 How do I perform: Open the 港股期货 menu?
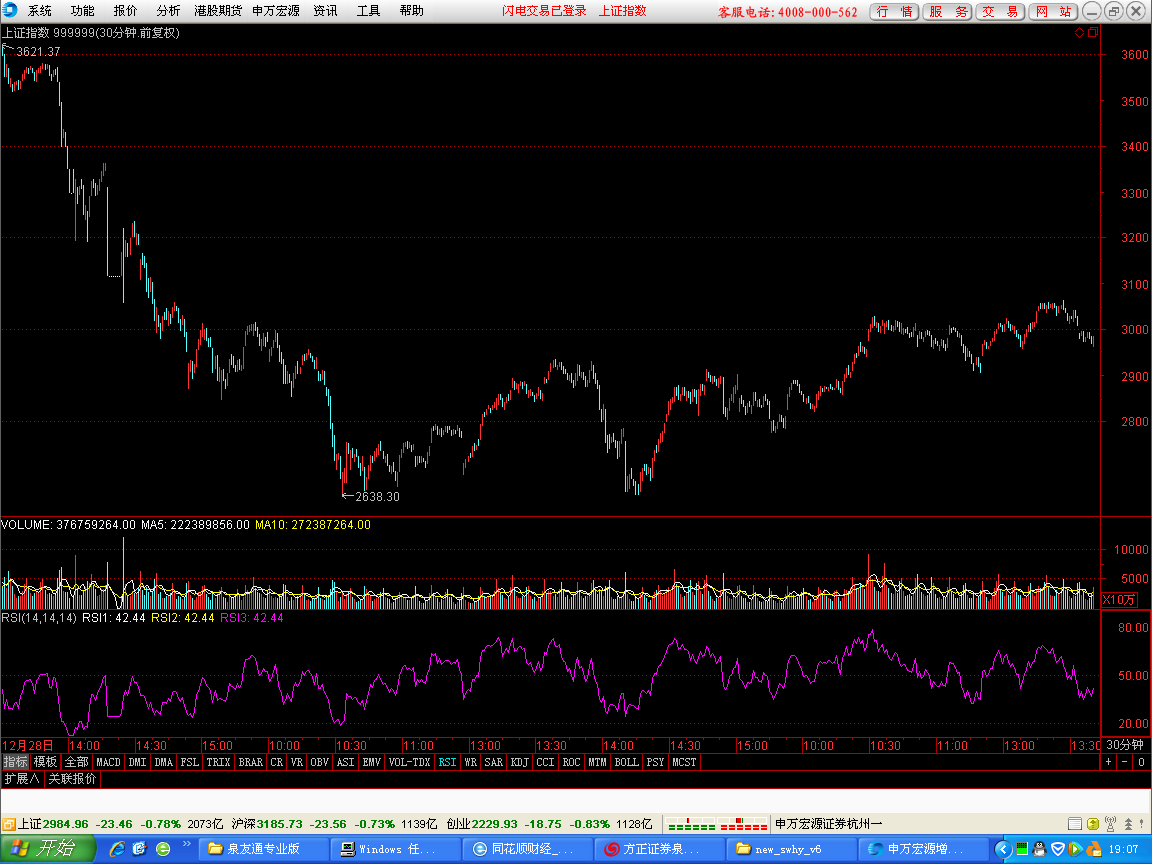(x=217, y=10)
